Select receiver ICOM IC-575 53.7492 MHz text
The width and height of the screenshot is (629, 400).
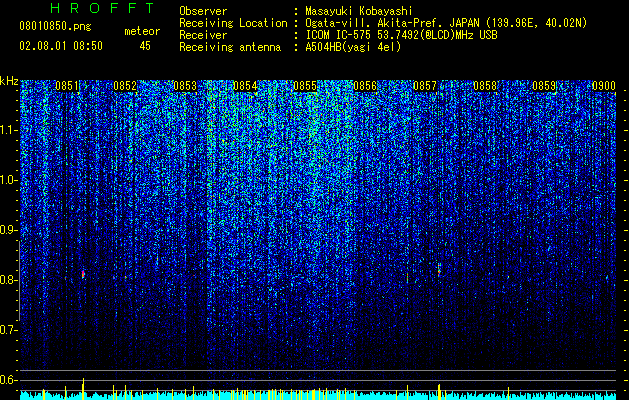click(x=402, y=35)
